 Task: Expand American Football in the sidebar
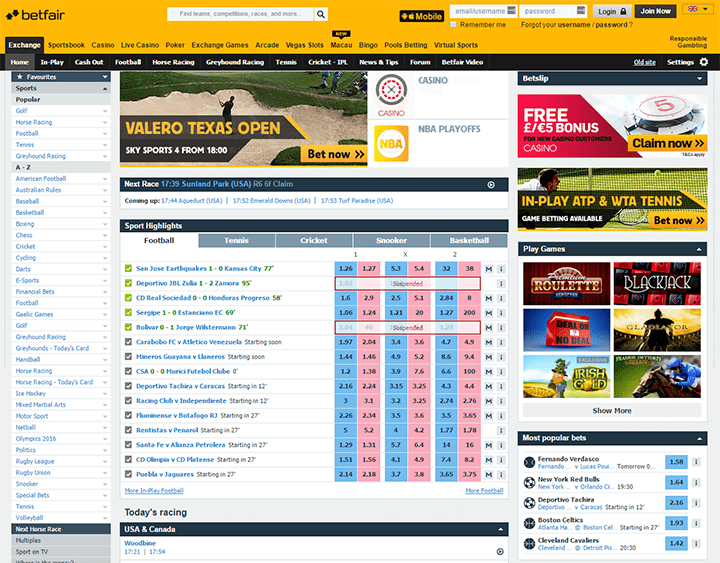point(105,179)
